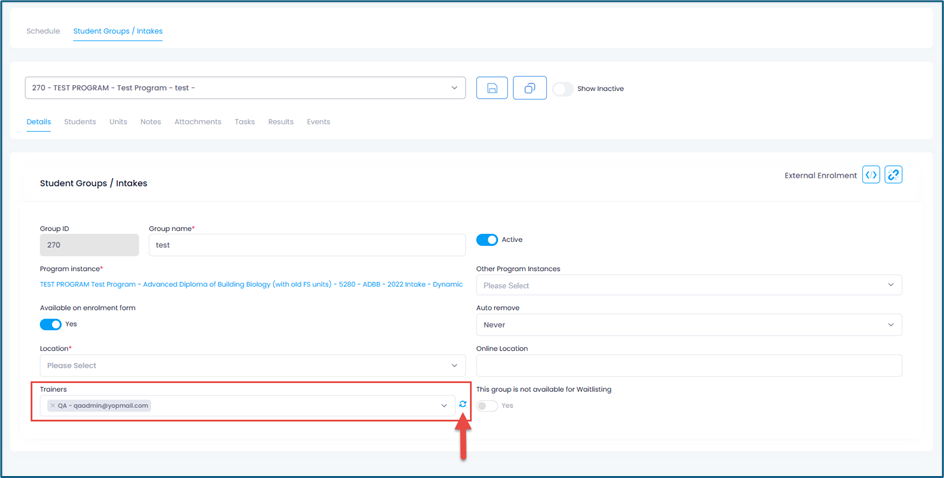Viewport: 944px width, 478px height.
Task: Click the save icon button
Action: pyautogui.click(x=492, y=88)
